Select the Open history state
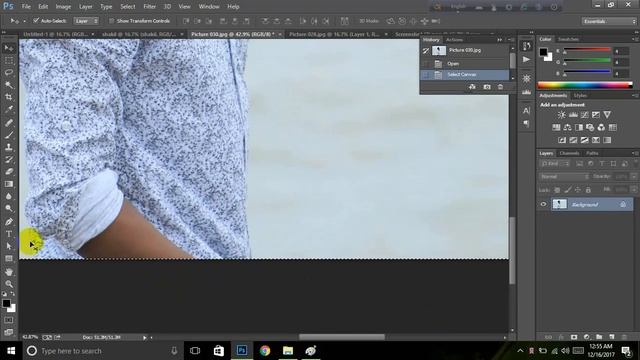This screenshot has height=360, width=640. click(465, 64)
